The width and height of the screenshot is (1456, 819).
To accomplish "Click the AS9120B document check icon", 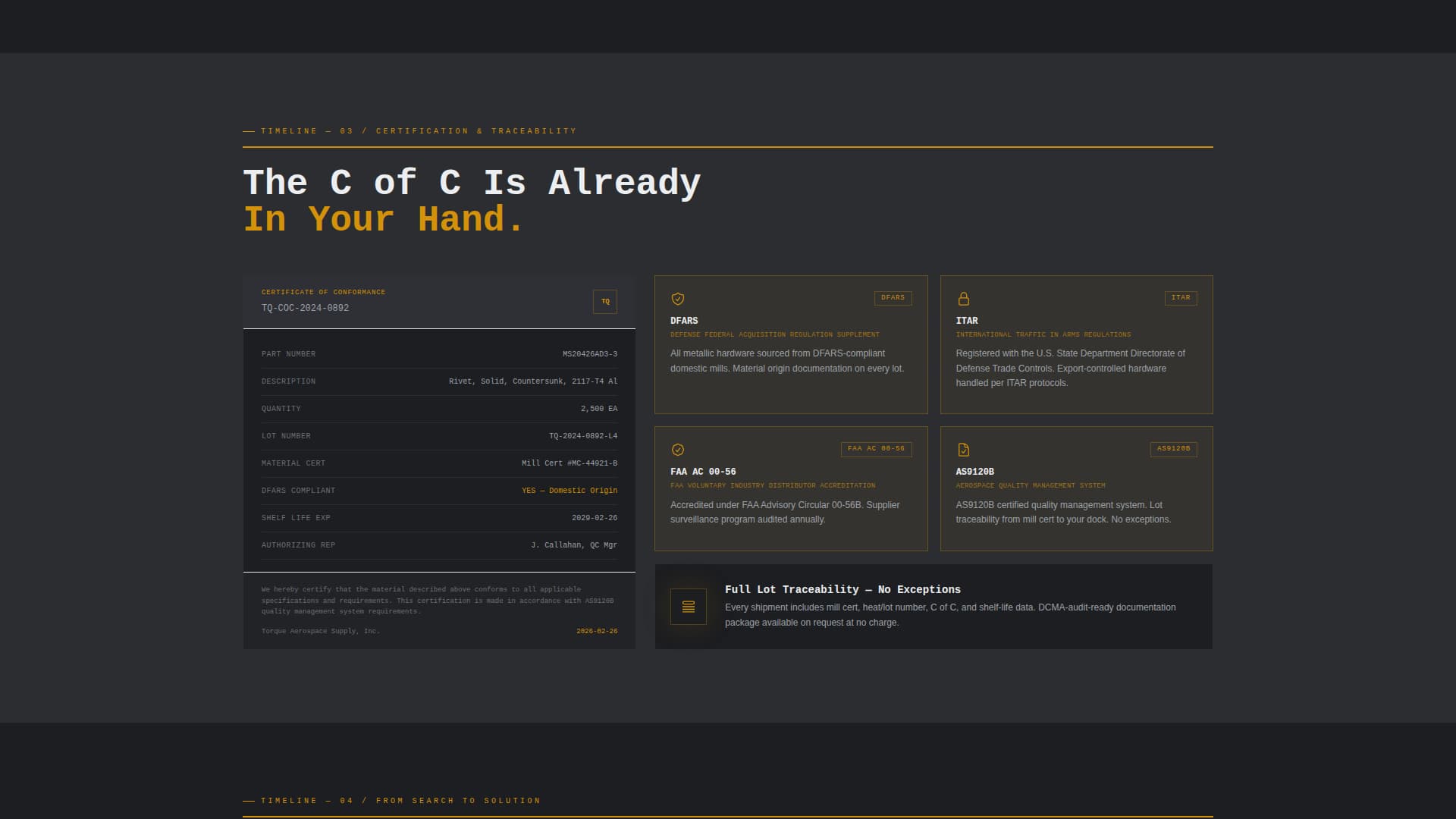I will tap(963, 450).
